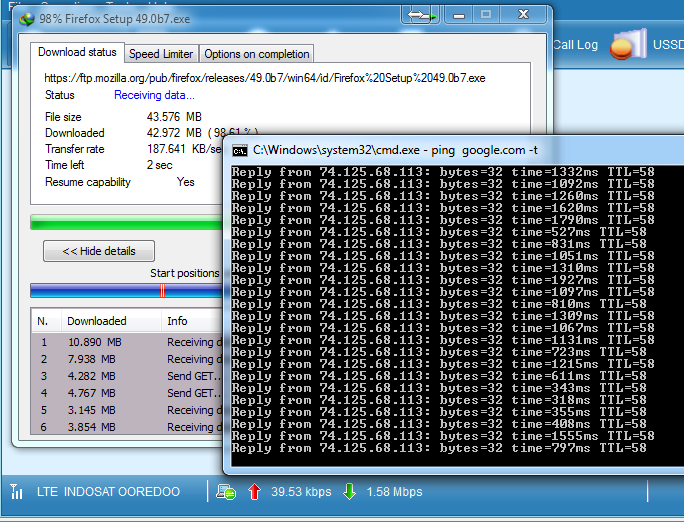Click the network connection status icon
The height and width of the screenshot is (526, 684).
(x=226, y=491)
